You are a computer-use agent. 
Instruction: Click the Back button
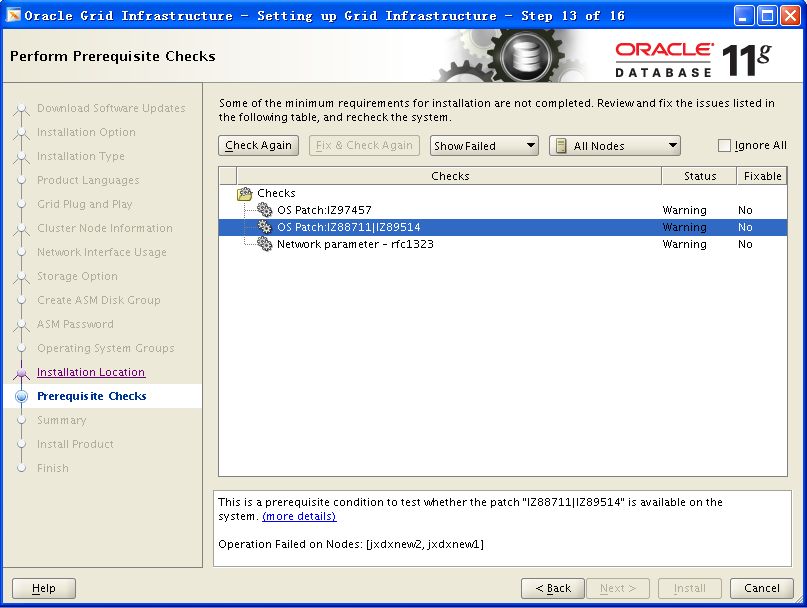click(552, 588)
